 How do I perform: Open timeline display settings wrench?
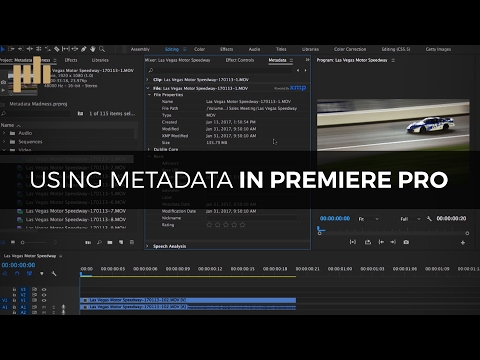[x=54, y=274]
